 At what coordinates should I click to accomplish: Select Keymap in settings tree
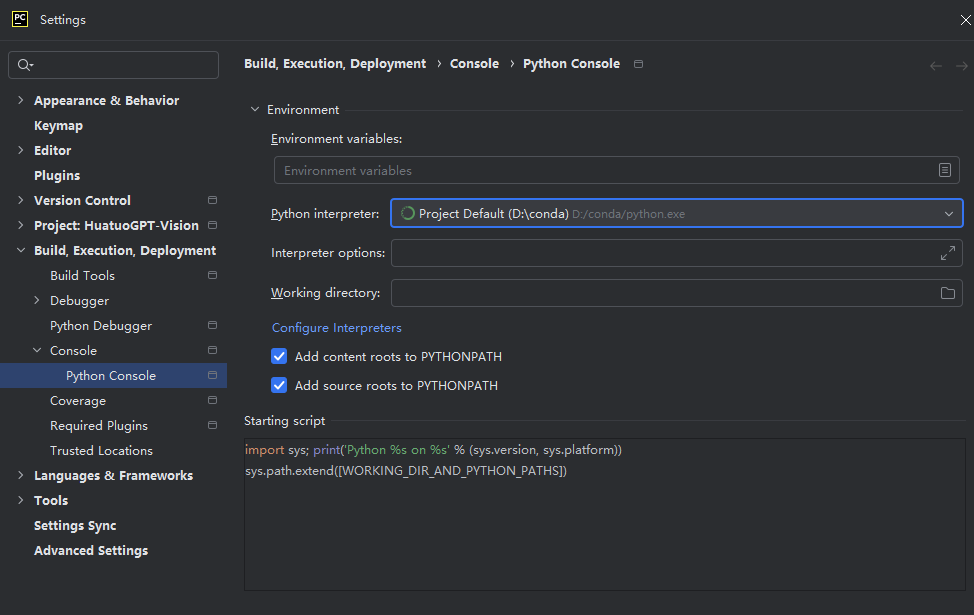(x=58, y=125)
